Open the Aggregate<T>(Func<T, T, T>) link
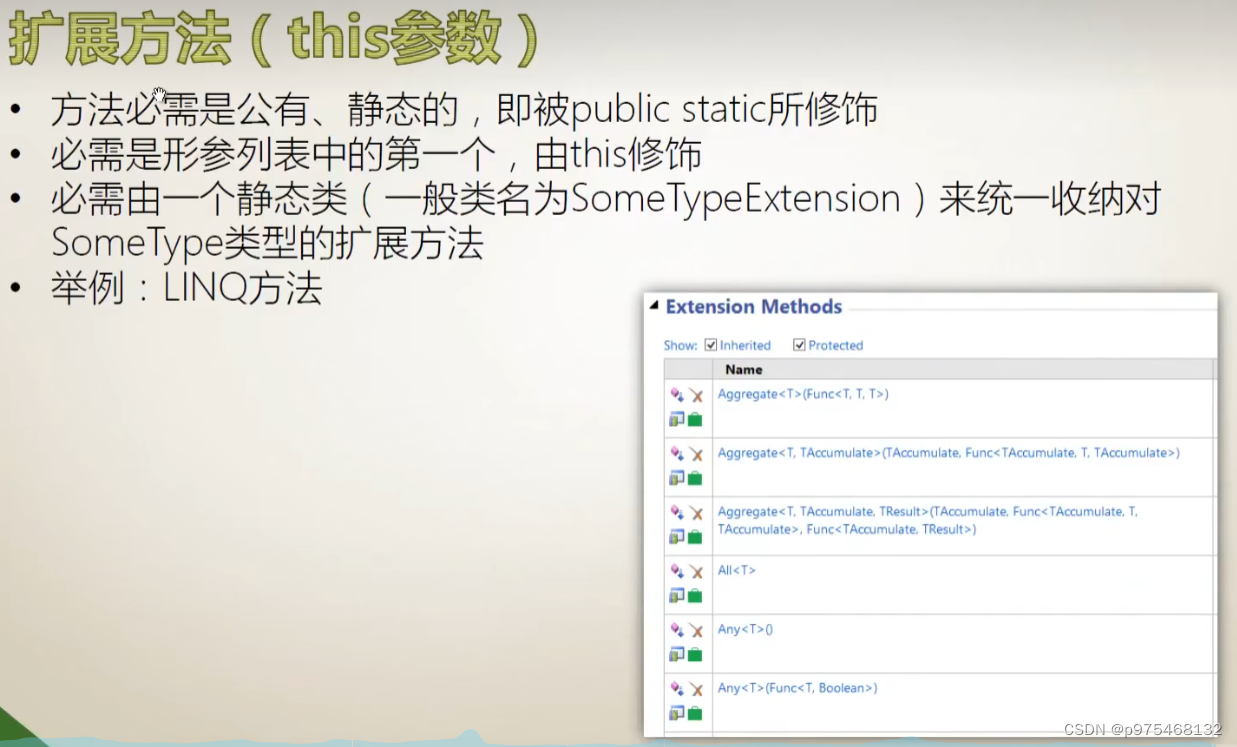 803,394
